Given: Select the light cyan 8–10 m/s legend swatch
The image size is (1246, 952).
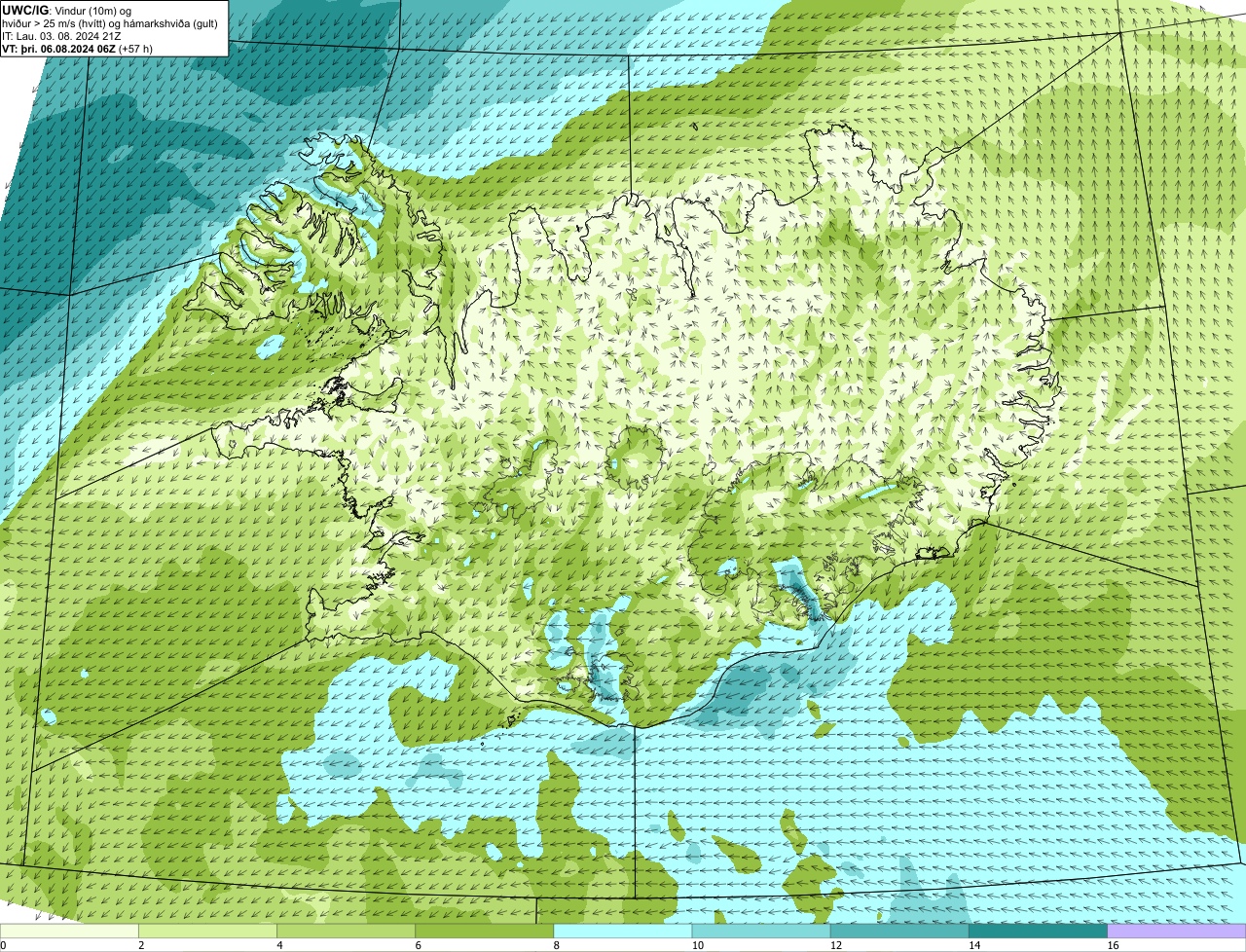Looking at the screenshot, I should tap(622, 932).
